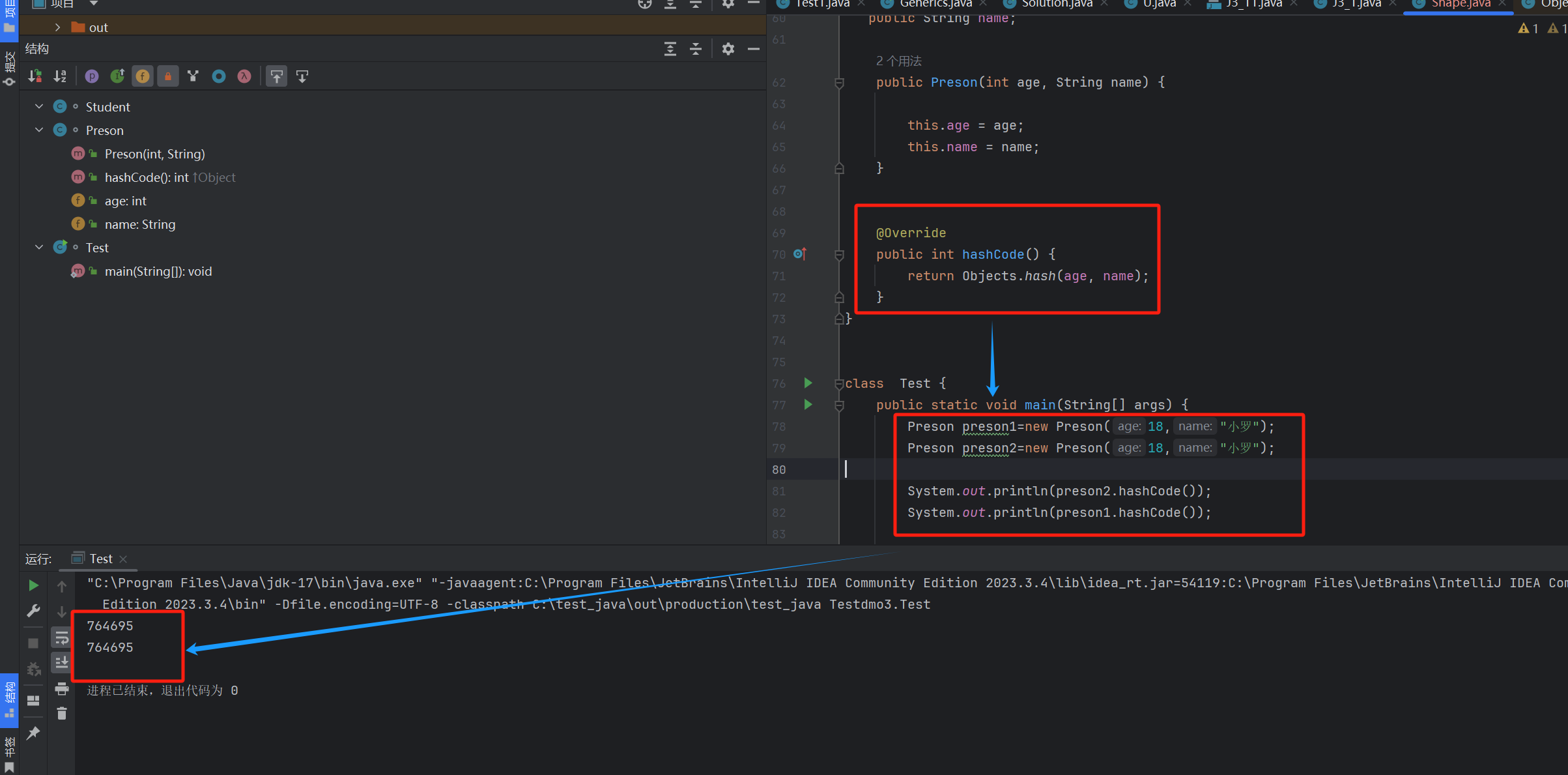Close the Test run tab
This screenshot has height=775, width=1568.
123,559
